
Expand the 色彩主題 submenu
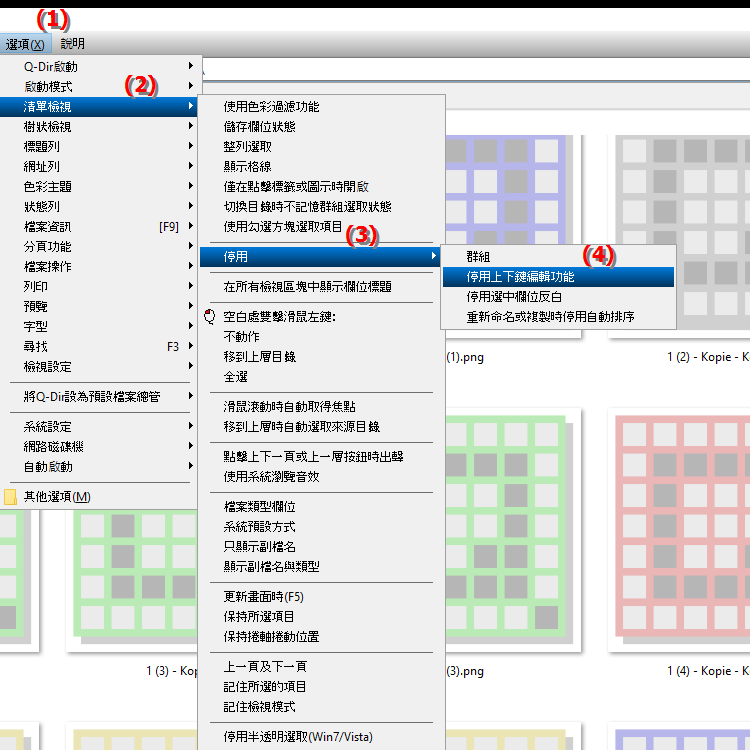(x=100, y=187)
